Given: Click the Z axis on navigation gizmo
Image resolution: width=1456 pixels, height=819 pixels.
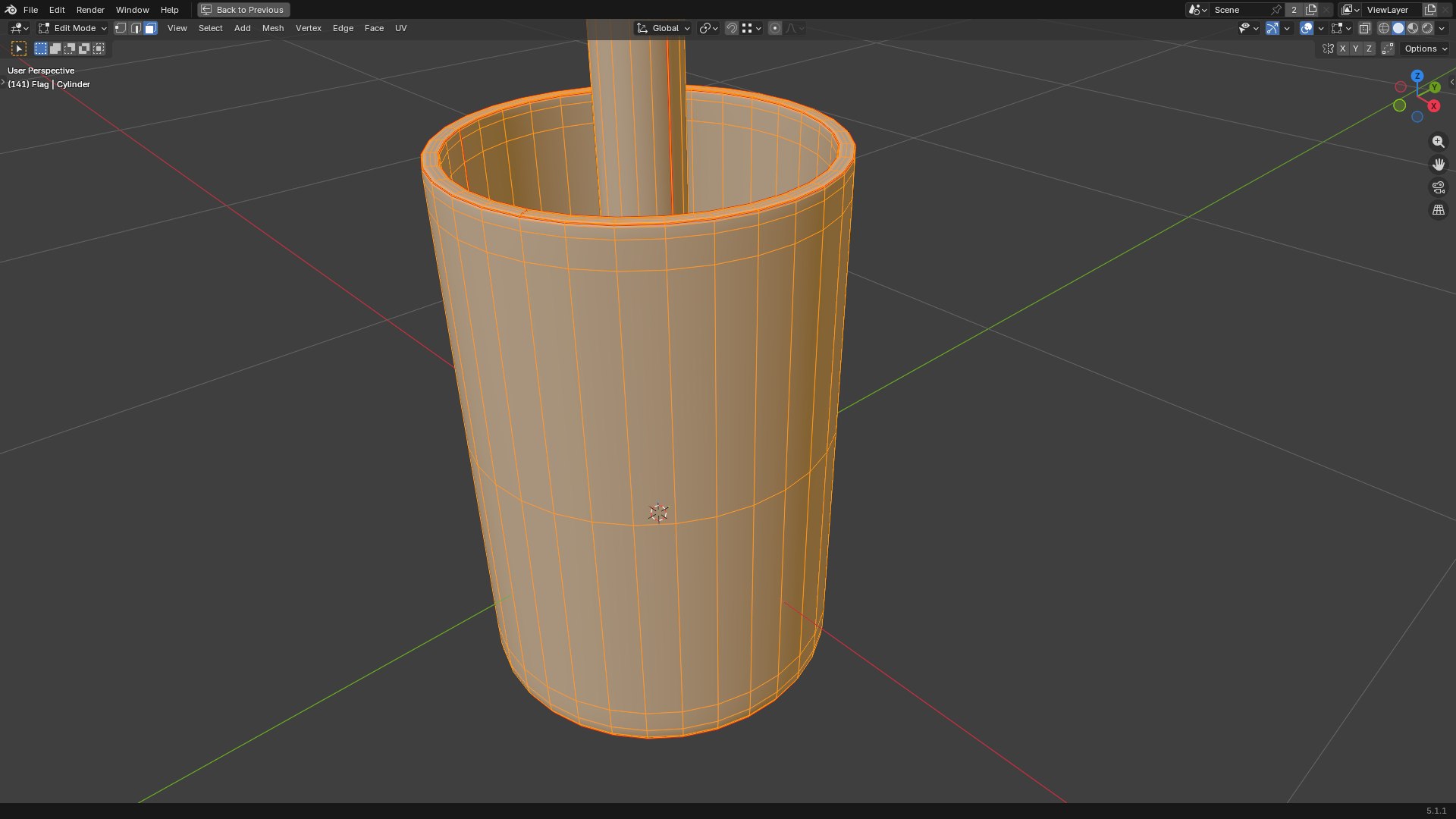Looking at the screenshot, I should point(1417,76).
